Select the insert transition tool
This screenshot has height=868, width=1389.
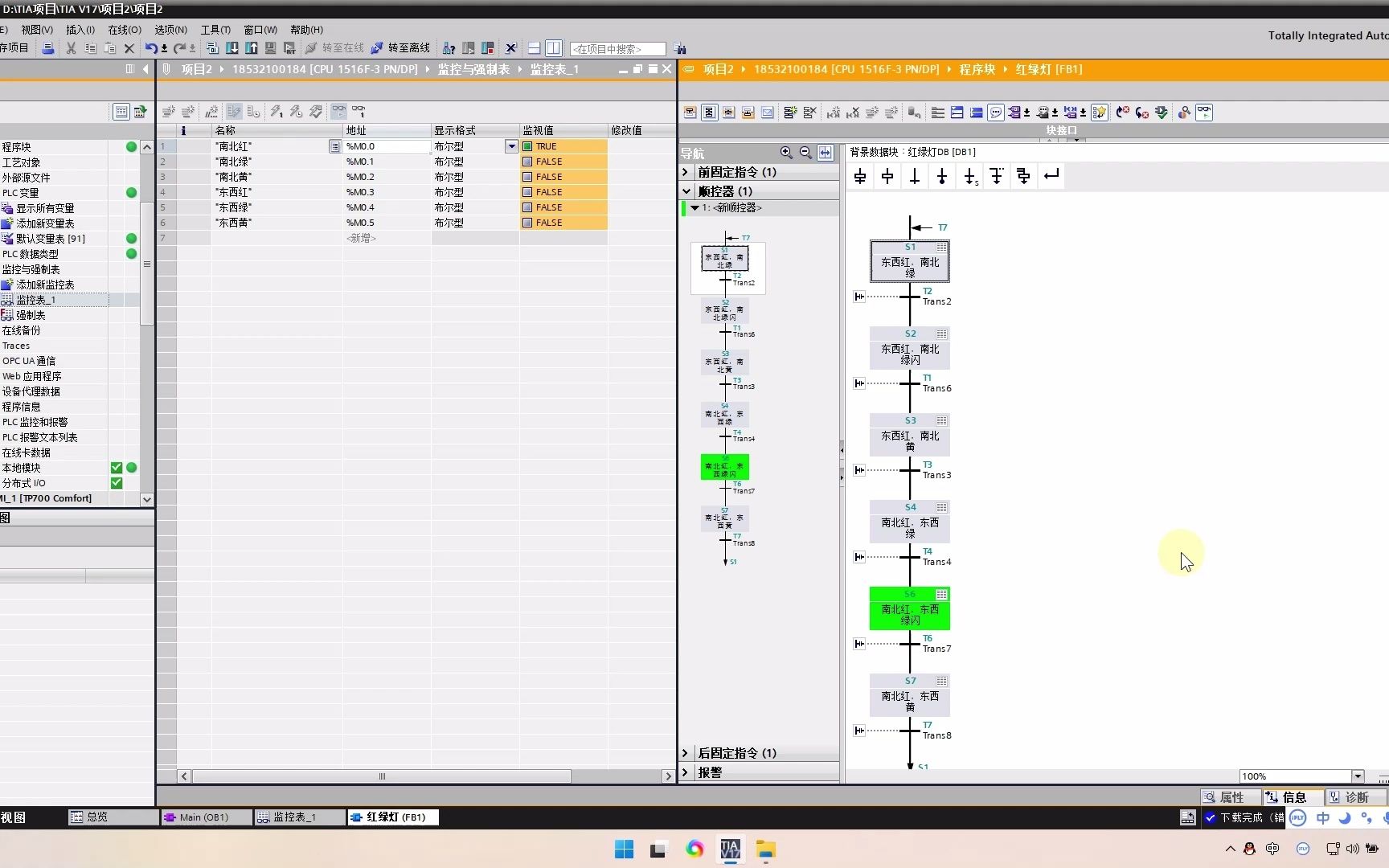[x=915, y=176]
